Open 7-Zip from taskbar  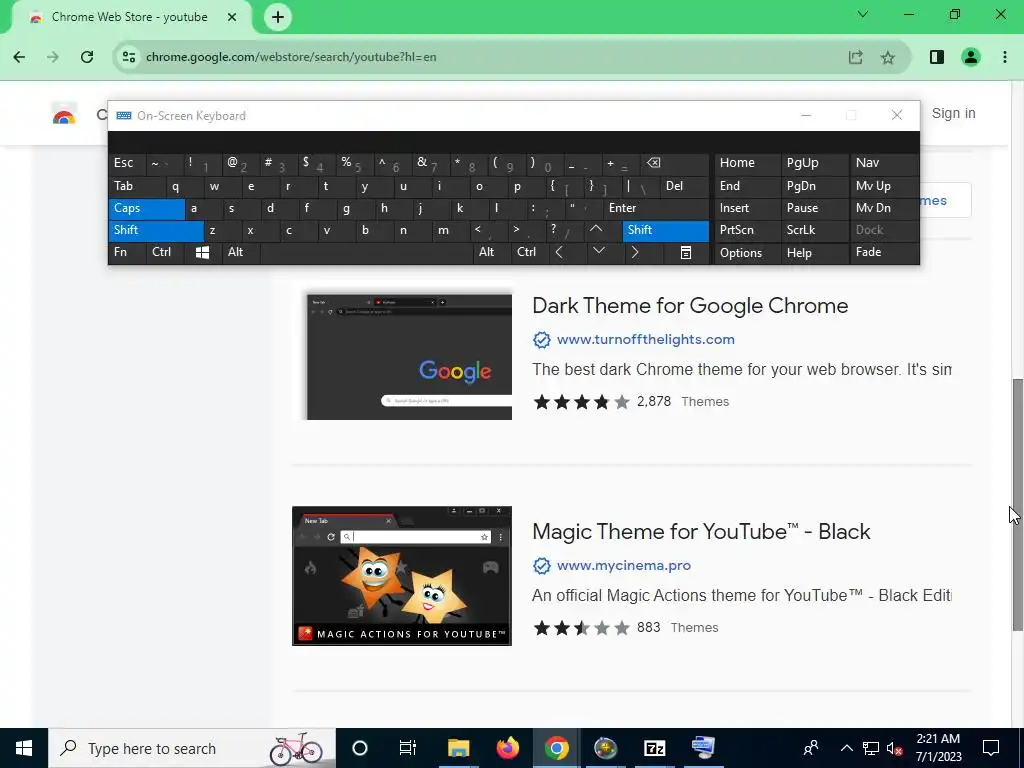pos(654,748)
